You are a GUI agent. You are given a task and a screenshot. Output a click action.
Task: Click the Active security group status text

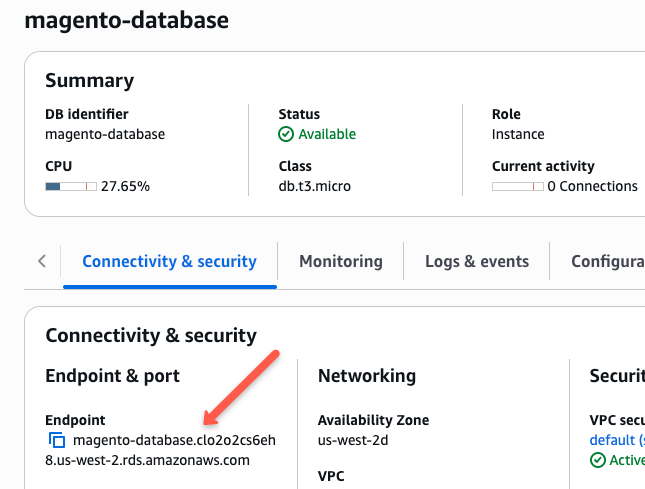coord(627,460)
